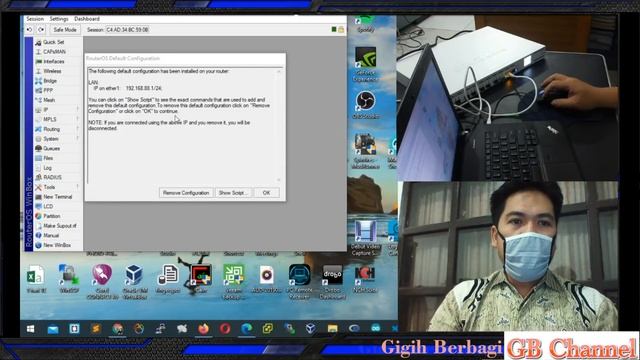Open the Bridge section
The height and width of the screenshot is (360, 640).
(x=50, y=81)
